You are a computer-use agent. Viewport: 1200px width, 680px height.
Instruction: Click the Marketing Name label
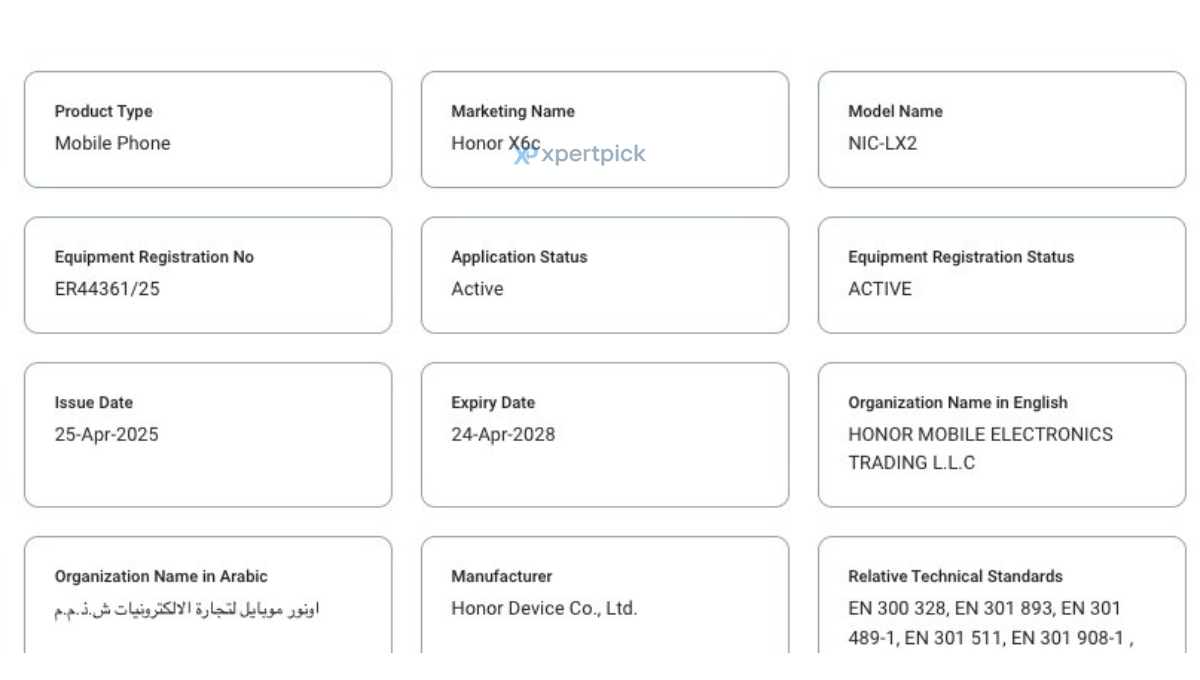pos(512,111)
